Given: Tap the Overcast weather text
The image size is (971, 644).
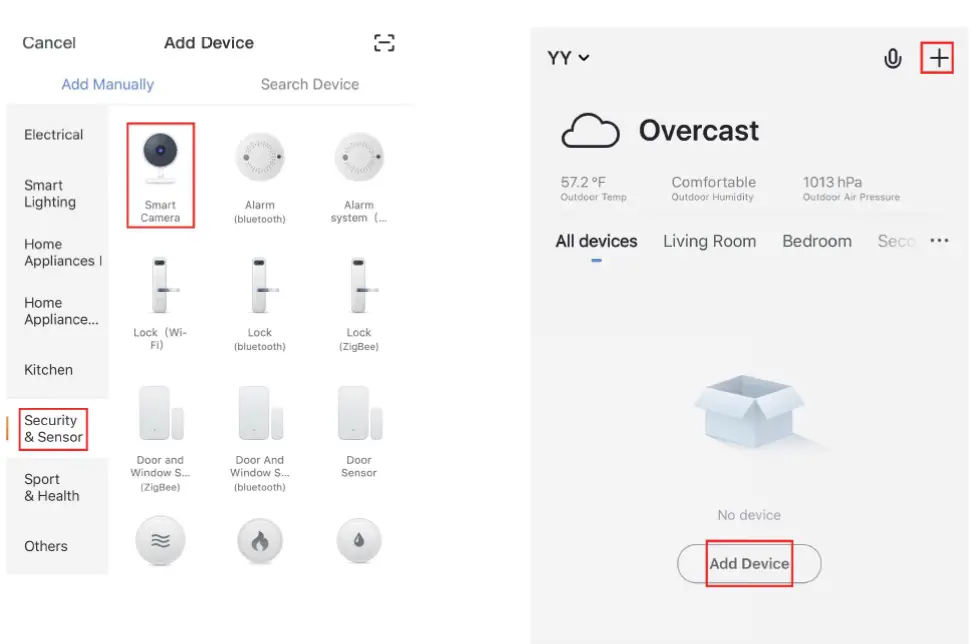Looking at the screenshot, I should pos(699,131).
